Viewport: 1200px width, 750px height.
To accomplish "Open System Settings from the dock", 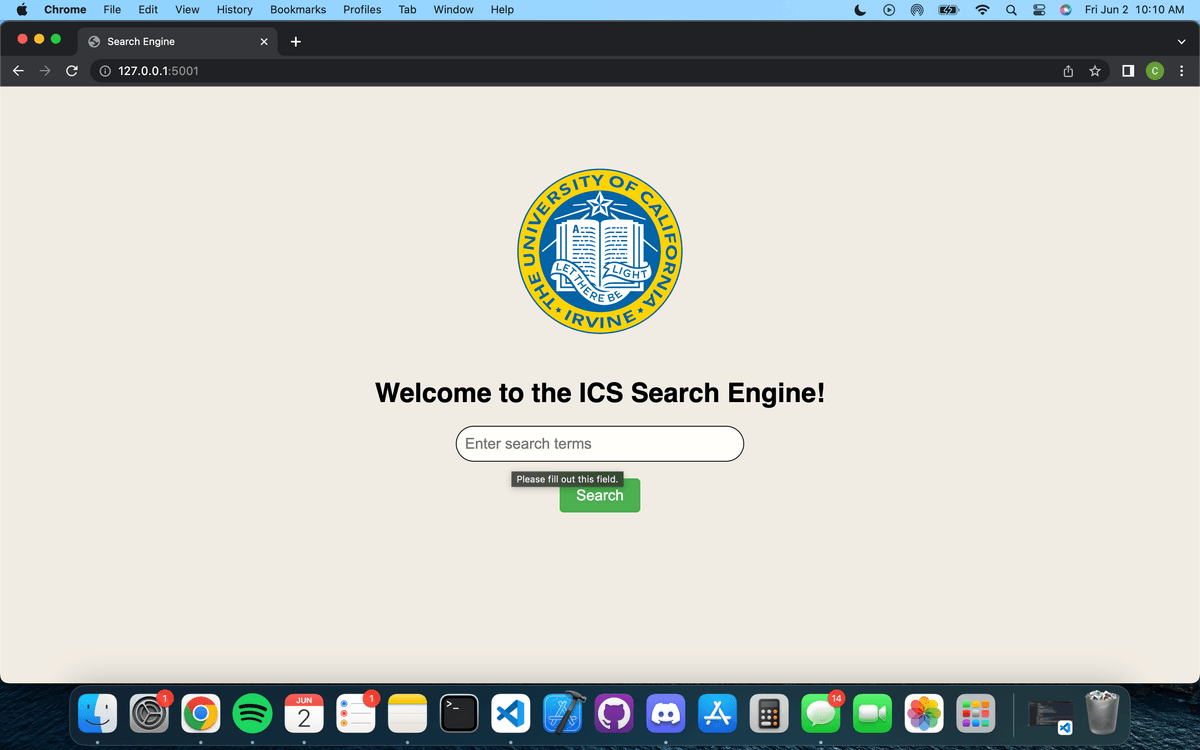I will click(149, 713).
